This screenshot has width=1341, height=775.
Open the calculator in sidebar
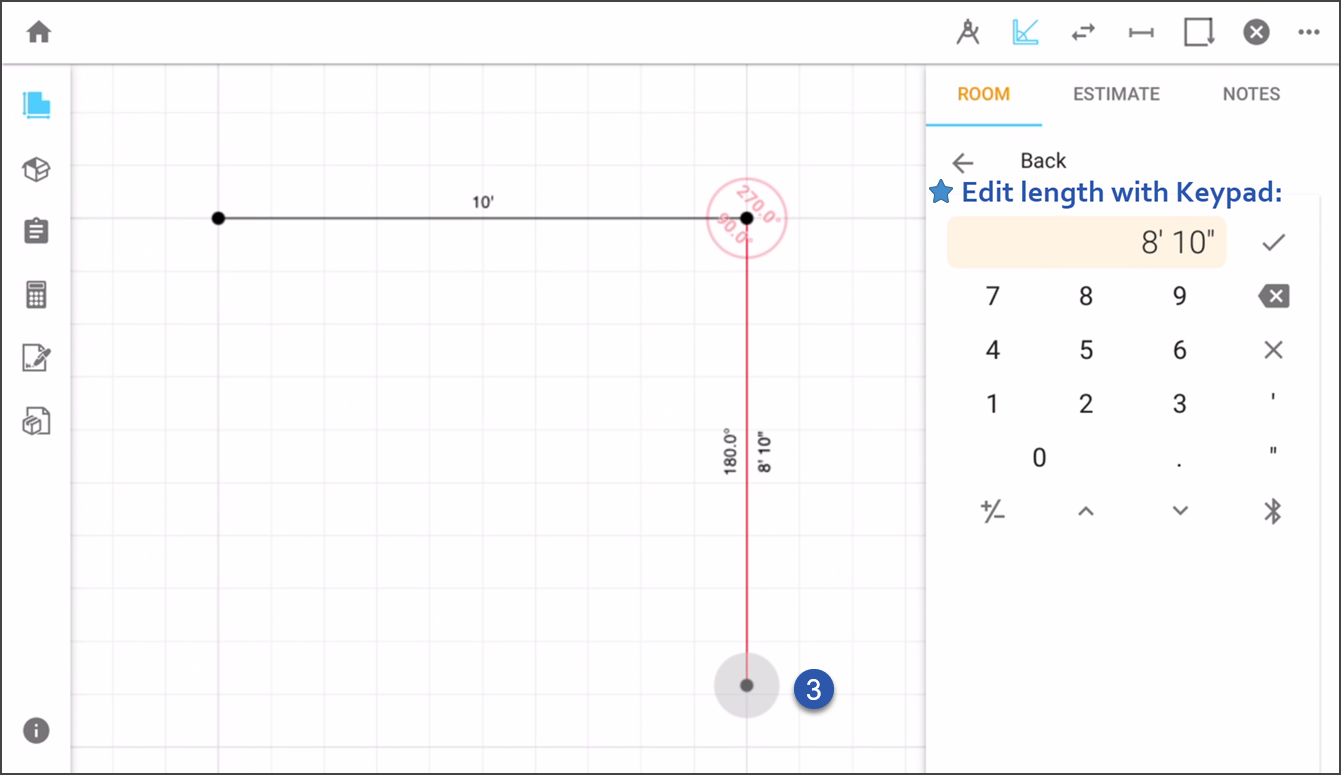click(36, 295)
